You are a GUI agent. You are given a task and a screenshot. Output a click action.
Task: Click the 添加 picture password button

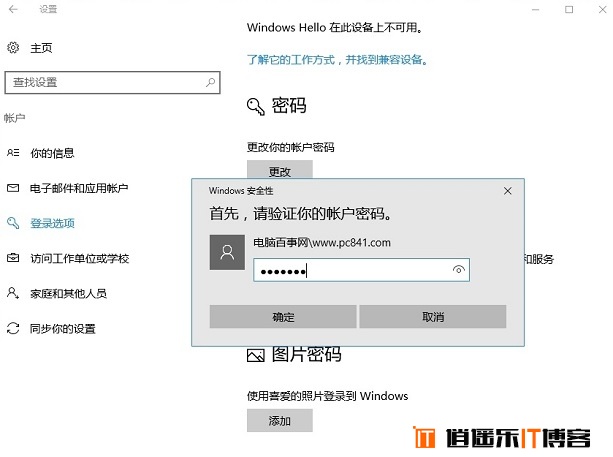[x=280, y=421]
